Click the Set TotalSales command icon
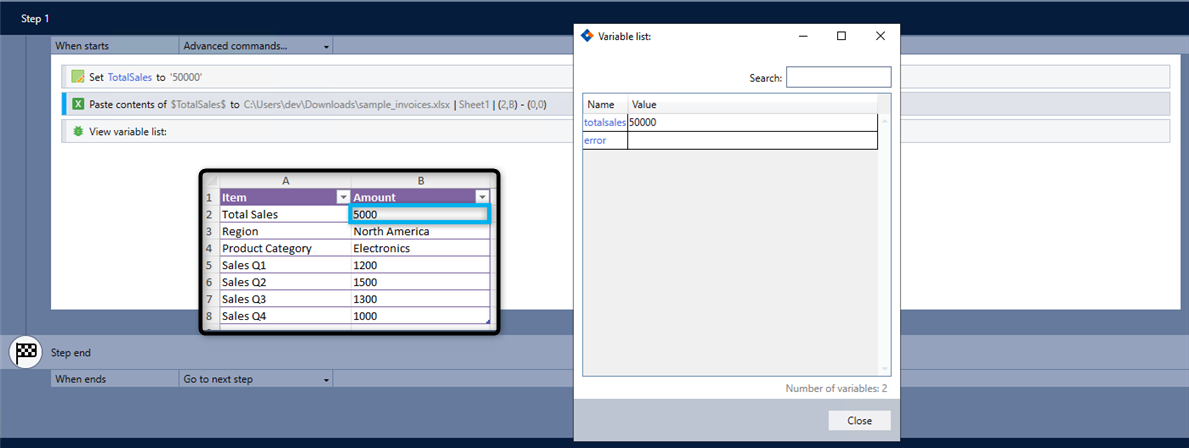This screenshot has height=448, width=1189. (x=77, y=77)
